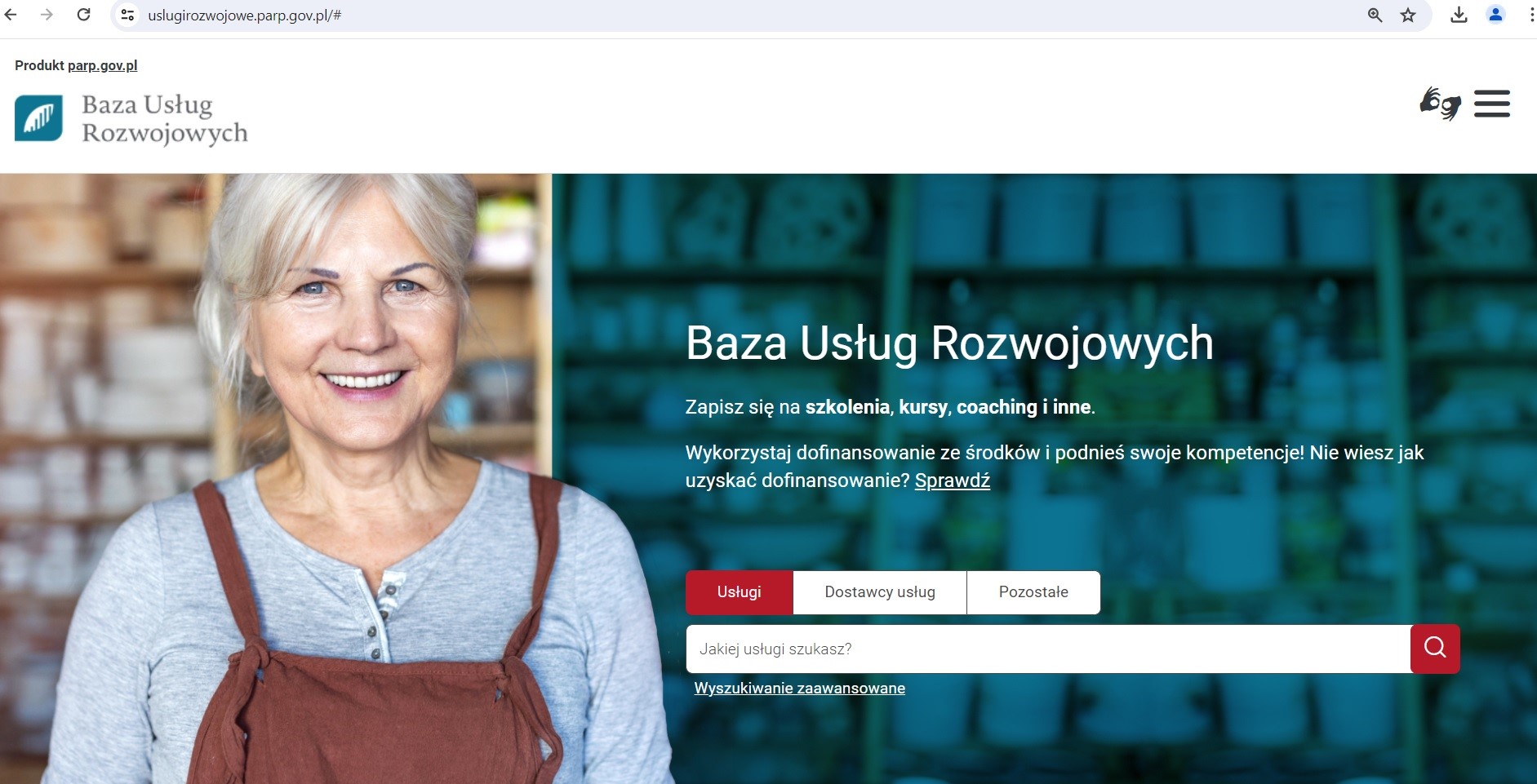Click the Baza Usług Rozwojowych logo

131,119
